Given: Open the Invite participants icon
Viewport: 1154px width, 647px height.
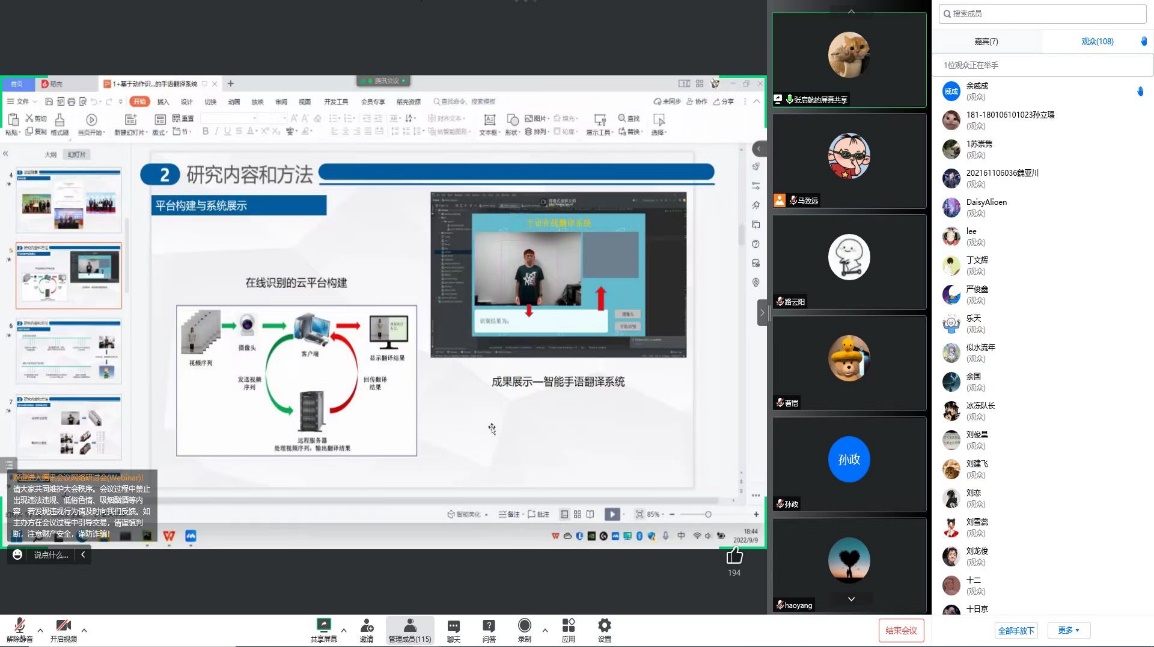Looking at the screenshot, I should coord(367,629).
